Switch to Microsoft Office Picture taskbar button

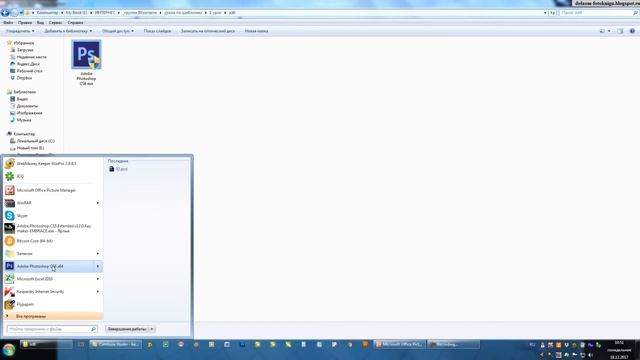pos(400,344)
